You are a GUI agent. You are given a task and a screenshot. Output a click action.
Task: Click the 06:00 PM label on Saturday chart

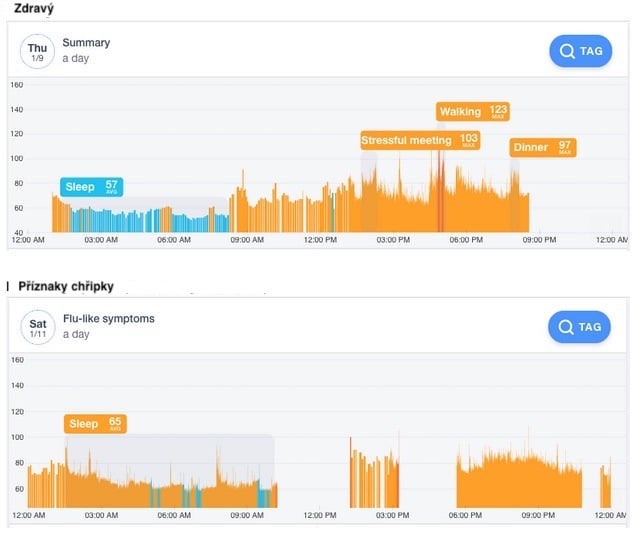coord(465,515)
